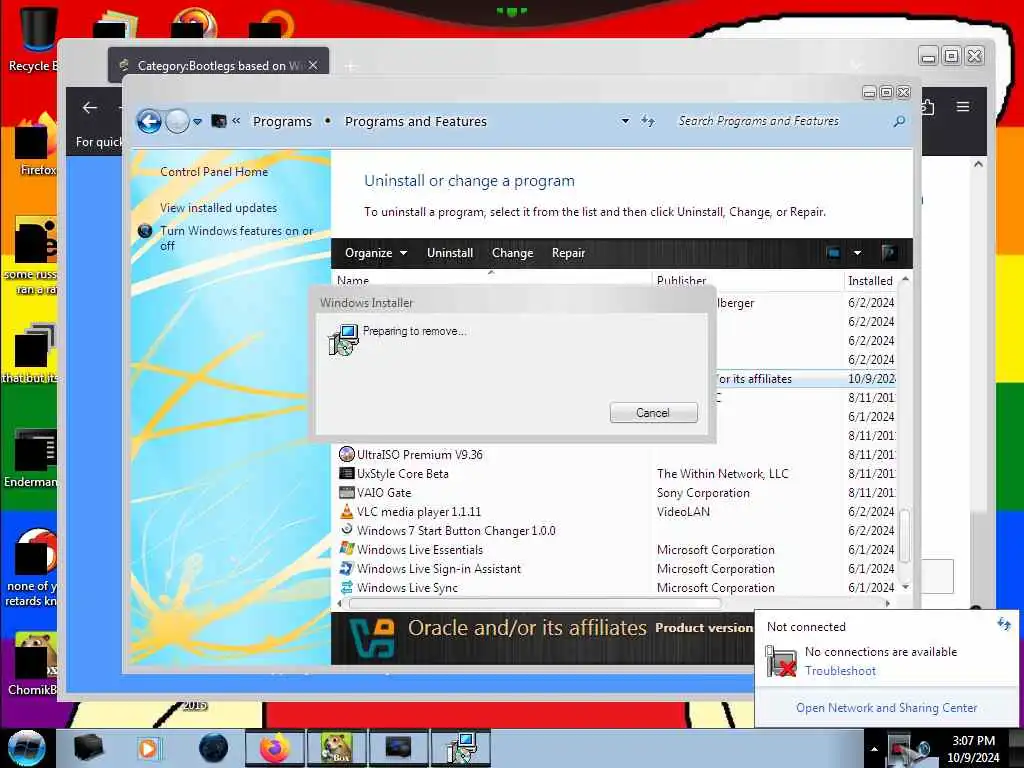This screenshot has height=768, width=1024.
Task: Click Windows Live Essentials flag icon
Action: coord(347,549)
